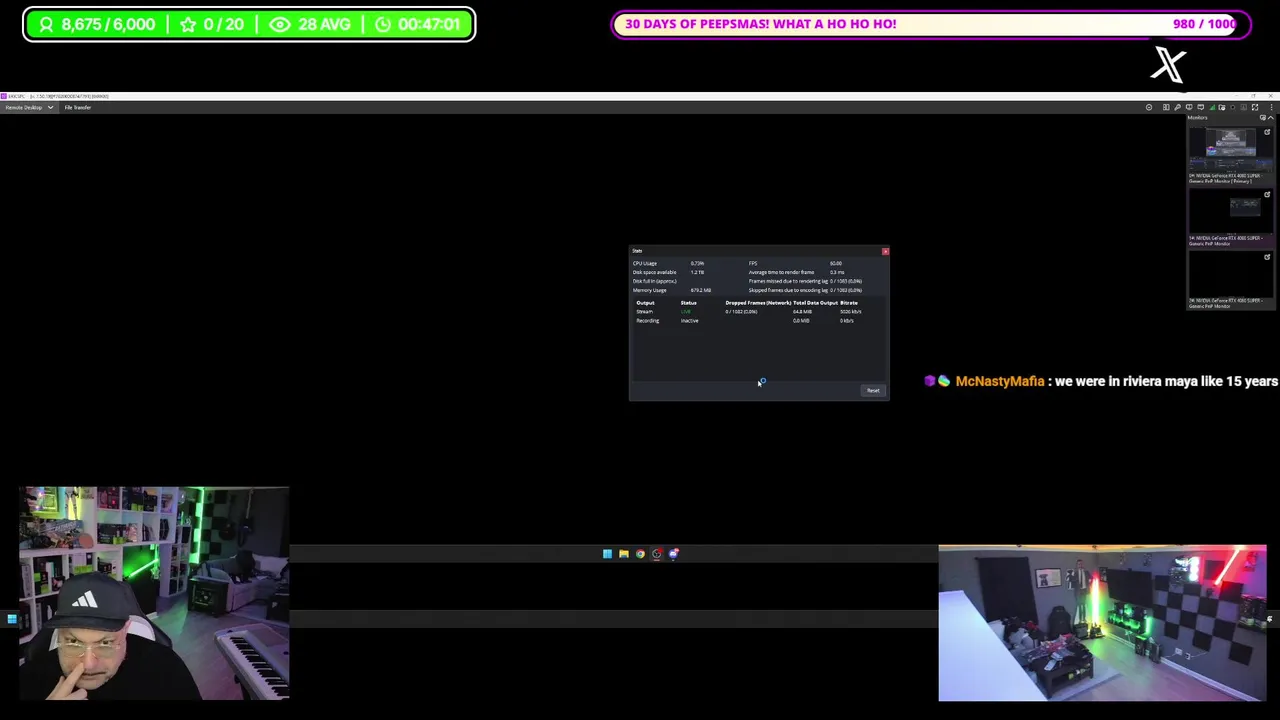Open File Explorer from remote taskbar
This screenshot has width=1280, height=720.
point(623,554)
